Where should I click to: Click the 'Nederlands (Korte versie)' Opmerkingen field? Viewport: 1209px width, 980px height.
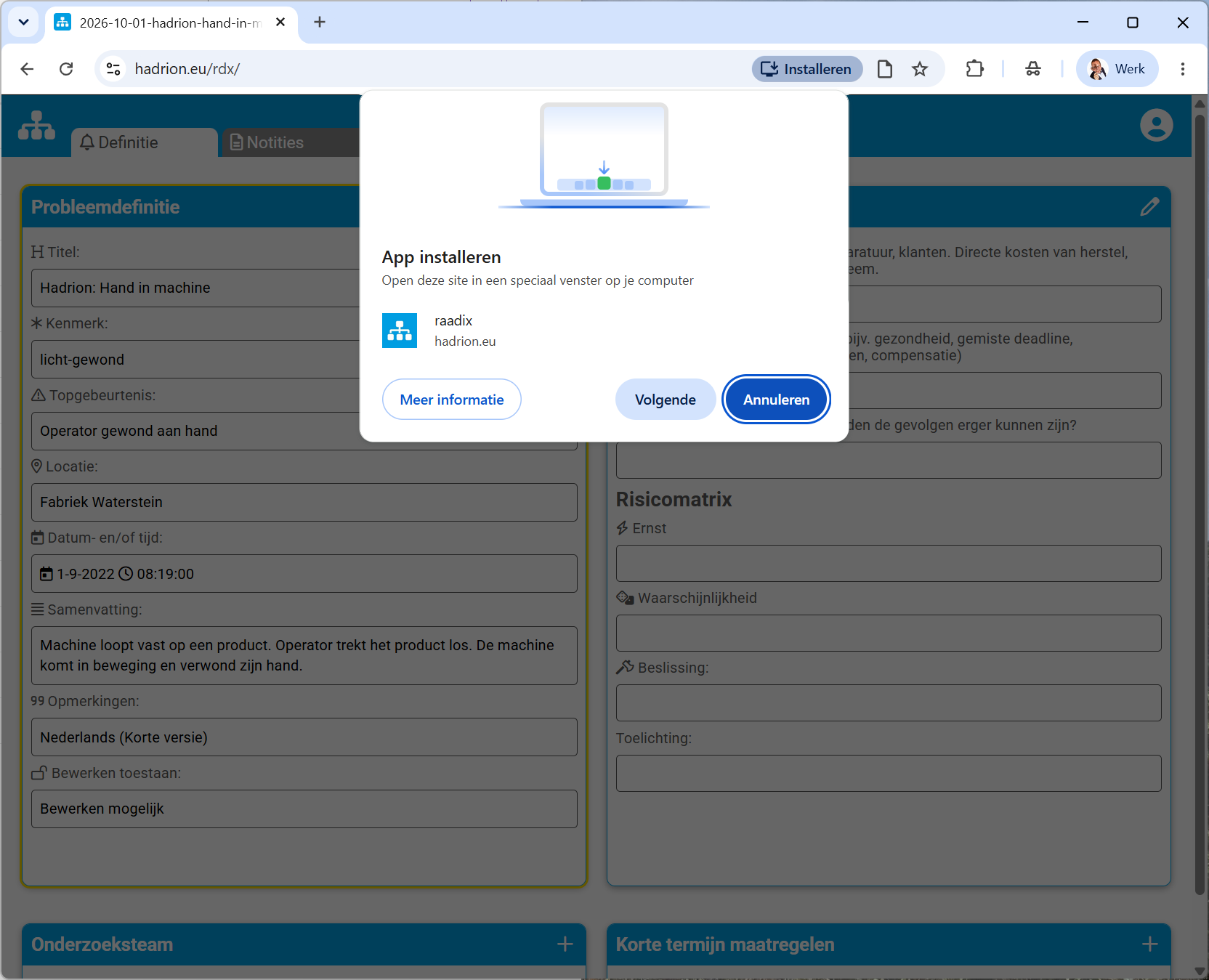click(x=304, y=737)
